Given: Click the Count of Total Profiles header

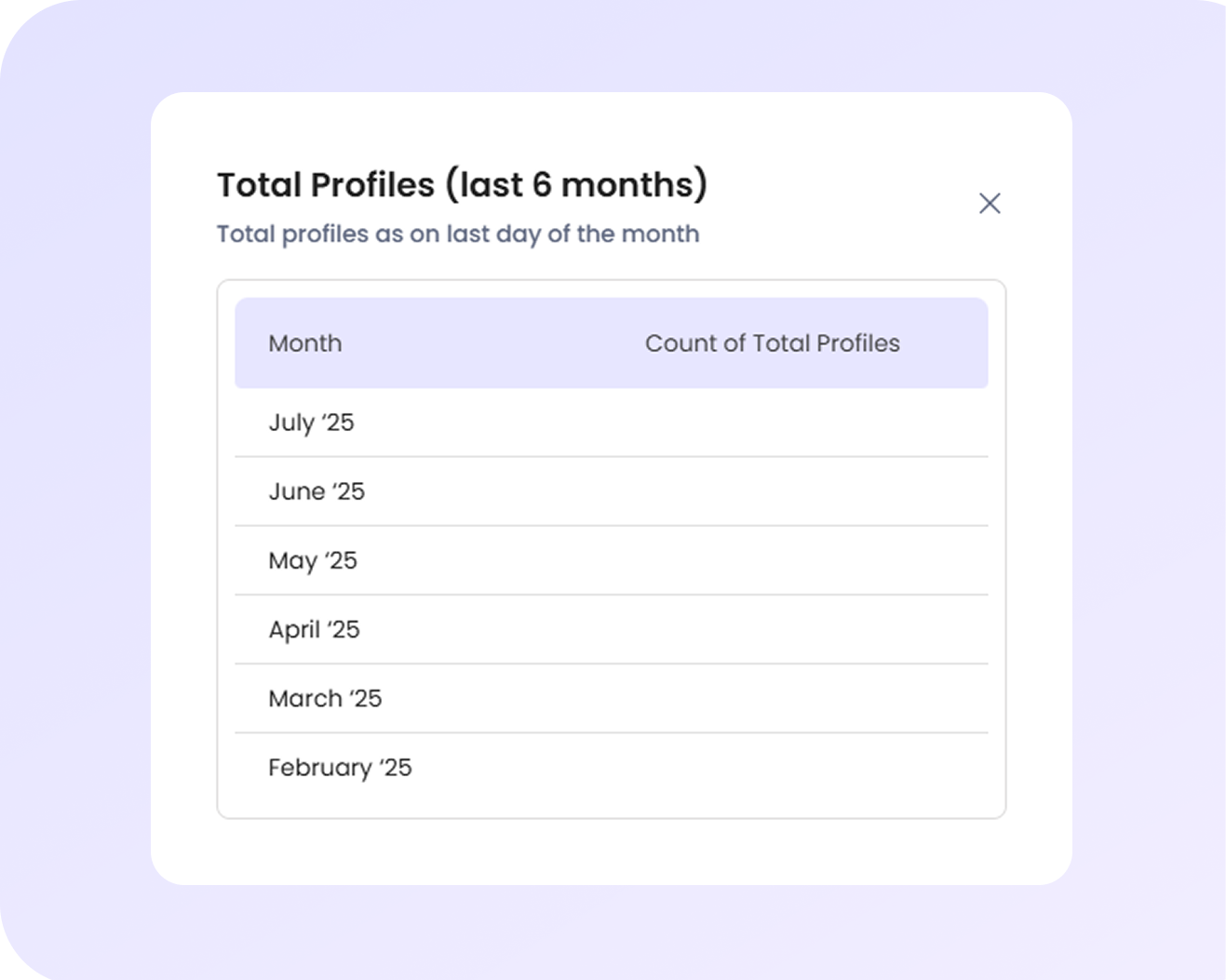Looking at the screenshot, I should [x=772, y=343].
